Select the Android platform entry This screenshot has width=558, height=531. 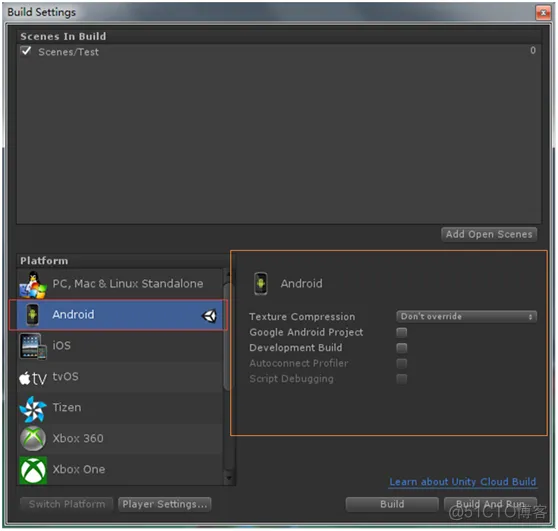coord(120,315)
